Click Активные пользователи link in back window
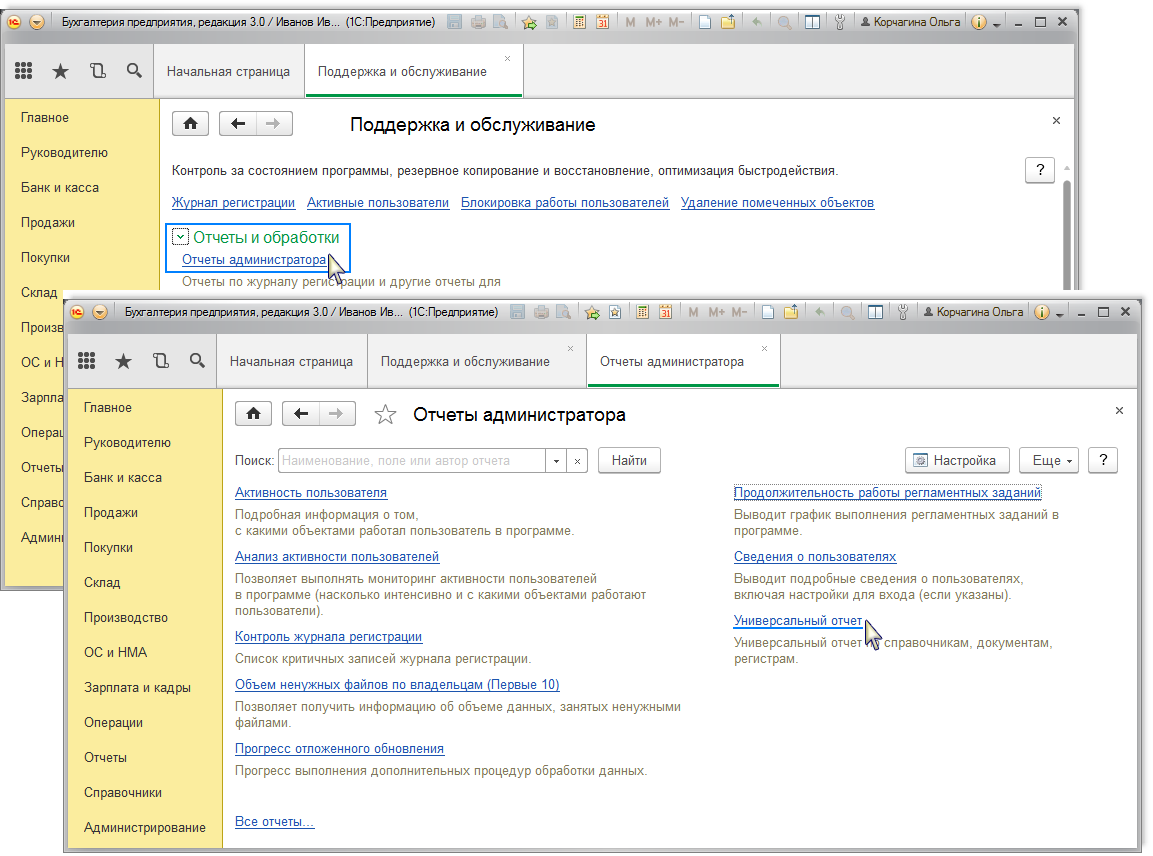The height and width of the screenshot is (856, 1153). pos(378,203)
